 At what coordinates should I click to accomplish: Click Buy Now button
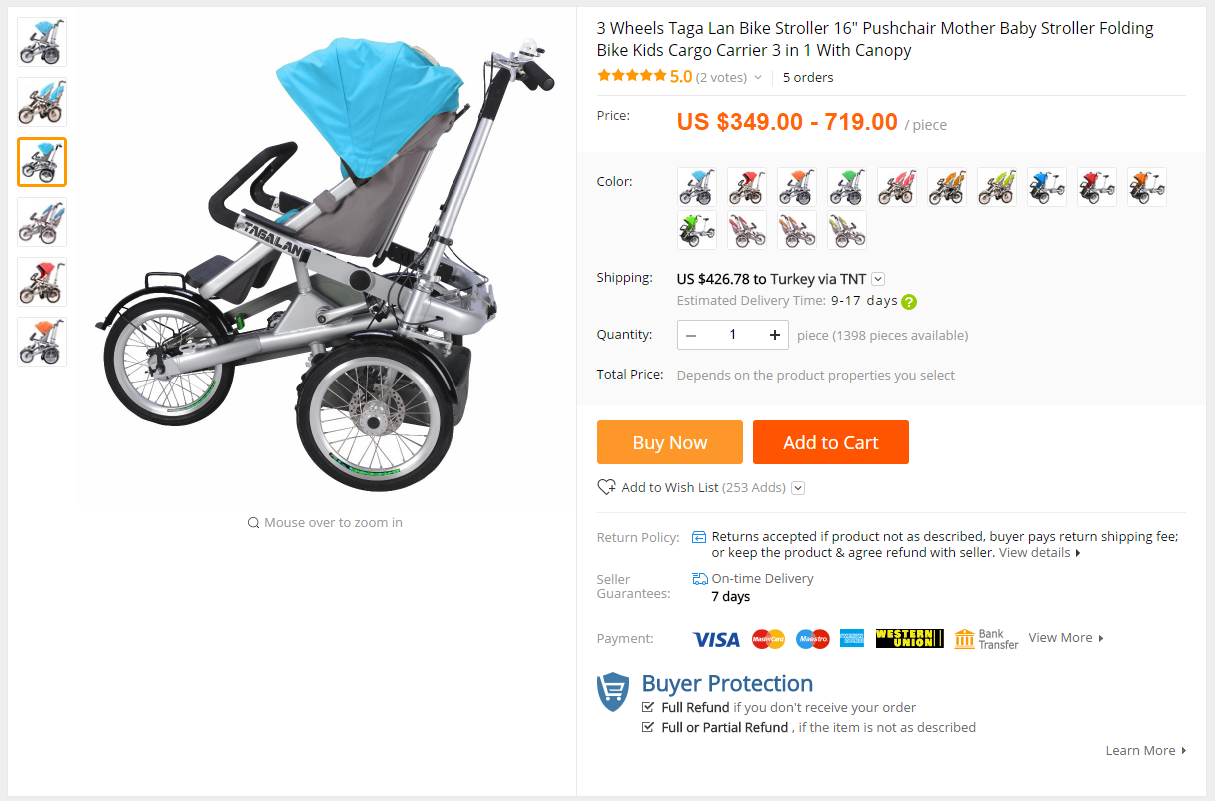coord(670,442)
